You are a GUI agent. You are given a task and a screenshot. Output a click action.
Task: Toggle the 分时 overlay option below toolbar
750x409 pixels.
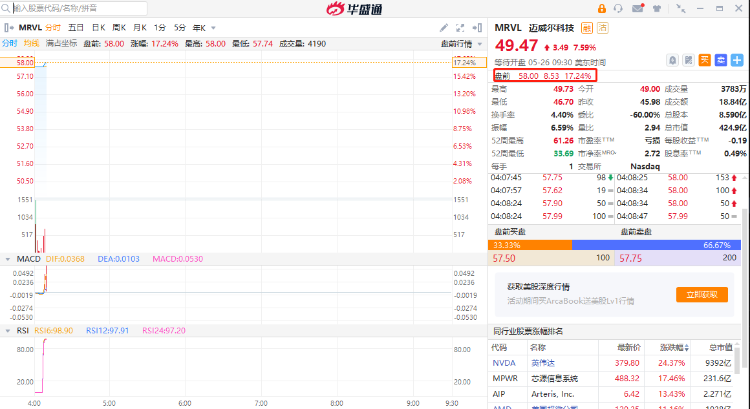click(9, 43)
